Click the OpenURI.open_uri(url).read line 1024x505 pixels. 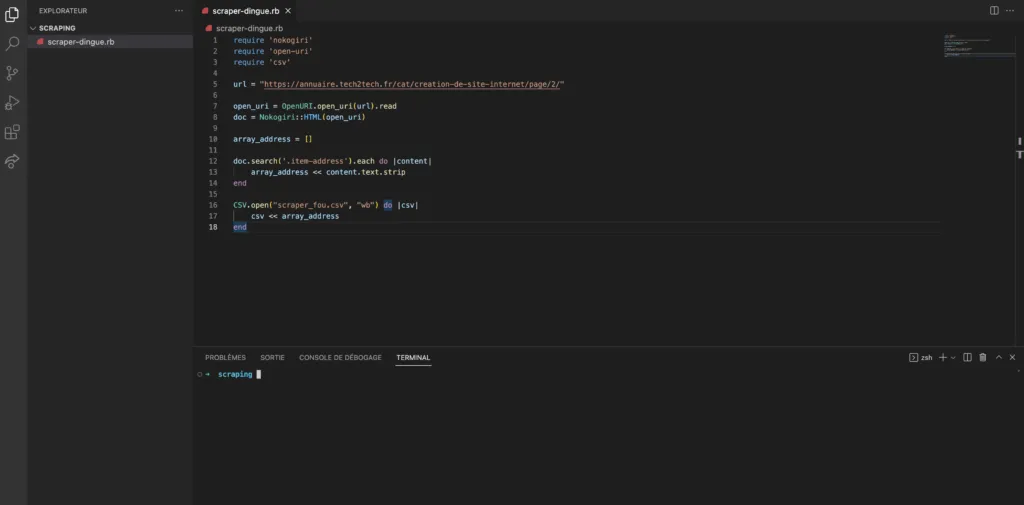[x=315, y=106]
